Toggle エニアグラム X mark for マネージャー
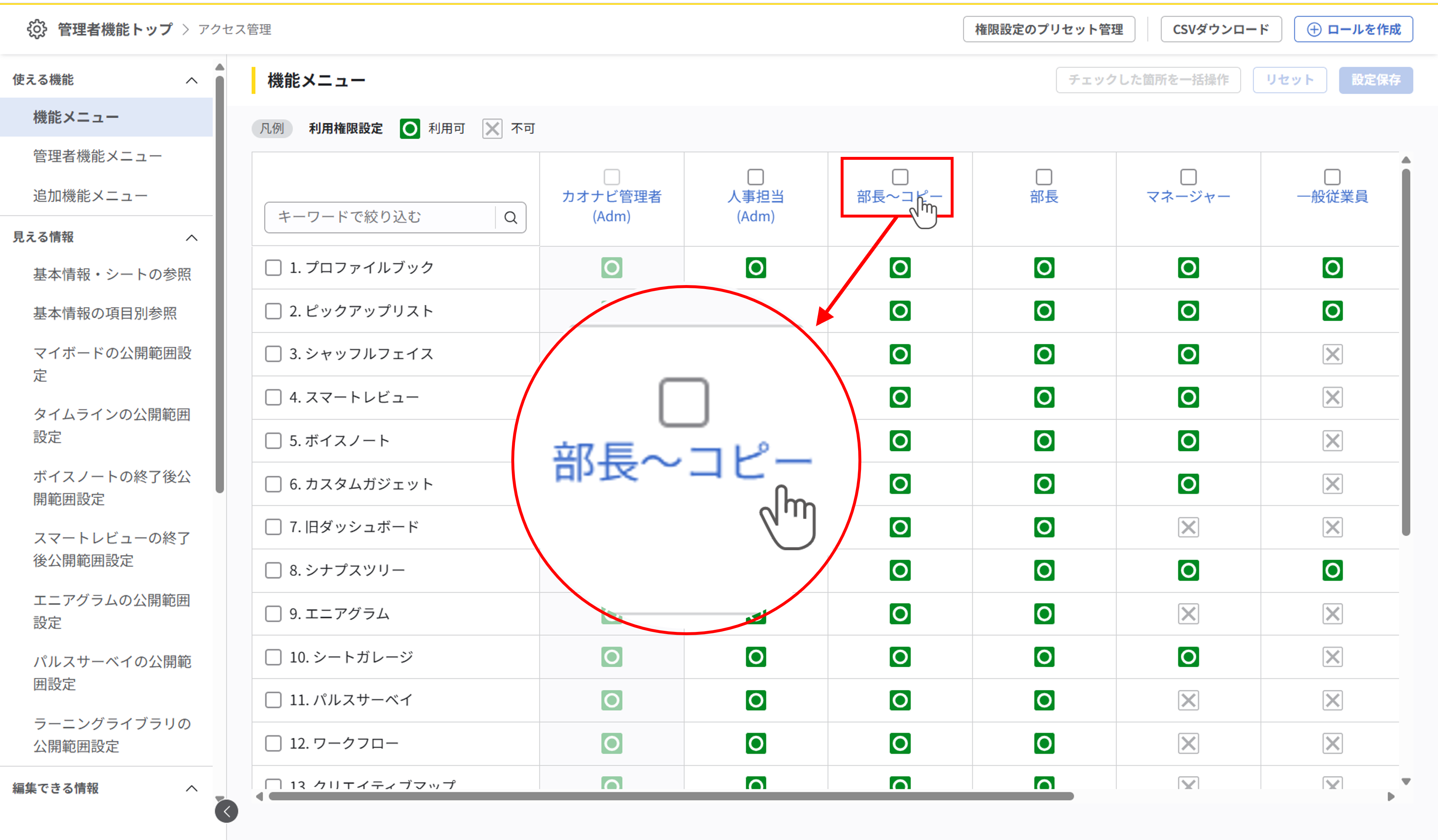1438x840 pixels. tap(1189, 614)
